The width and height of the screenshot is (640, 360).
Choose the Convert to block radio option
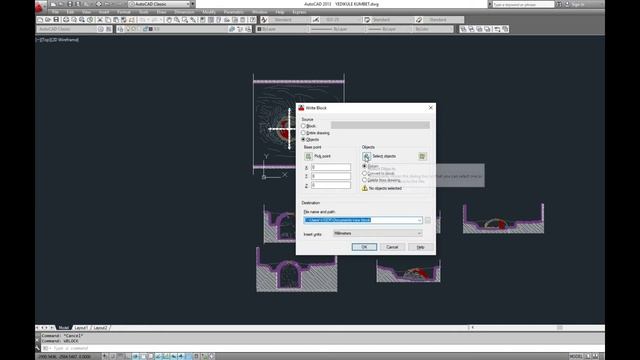click(364, 173)
